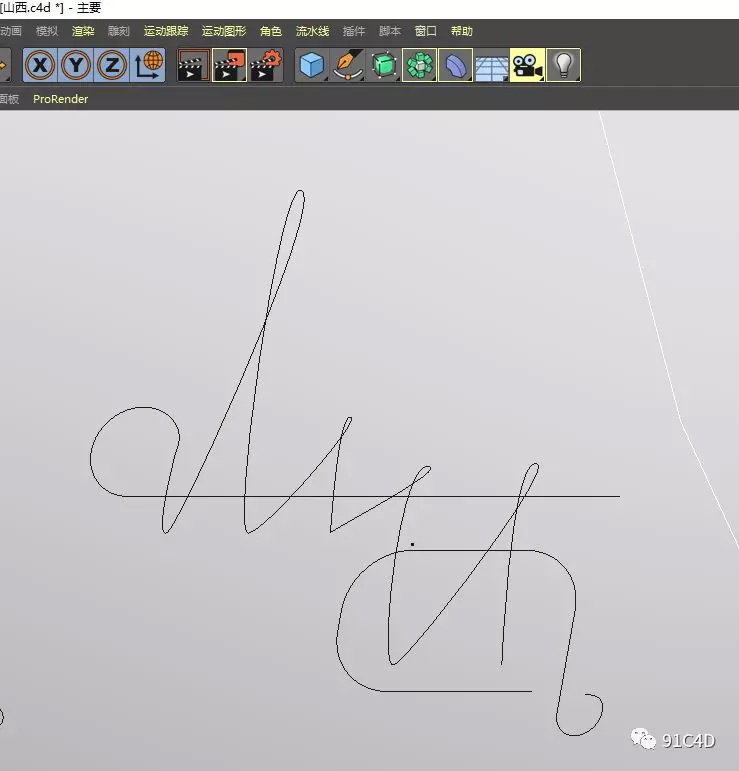
Task: Add a camera object
Action: [527, 66]
